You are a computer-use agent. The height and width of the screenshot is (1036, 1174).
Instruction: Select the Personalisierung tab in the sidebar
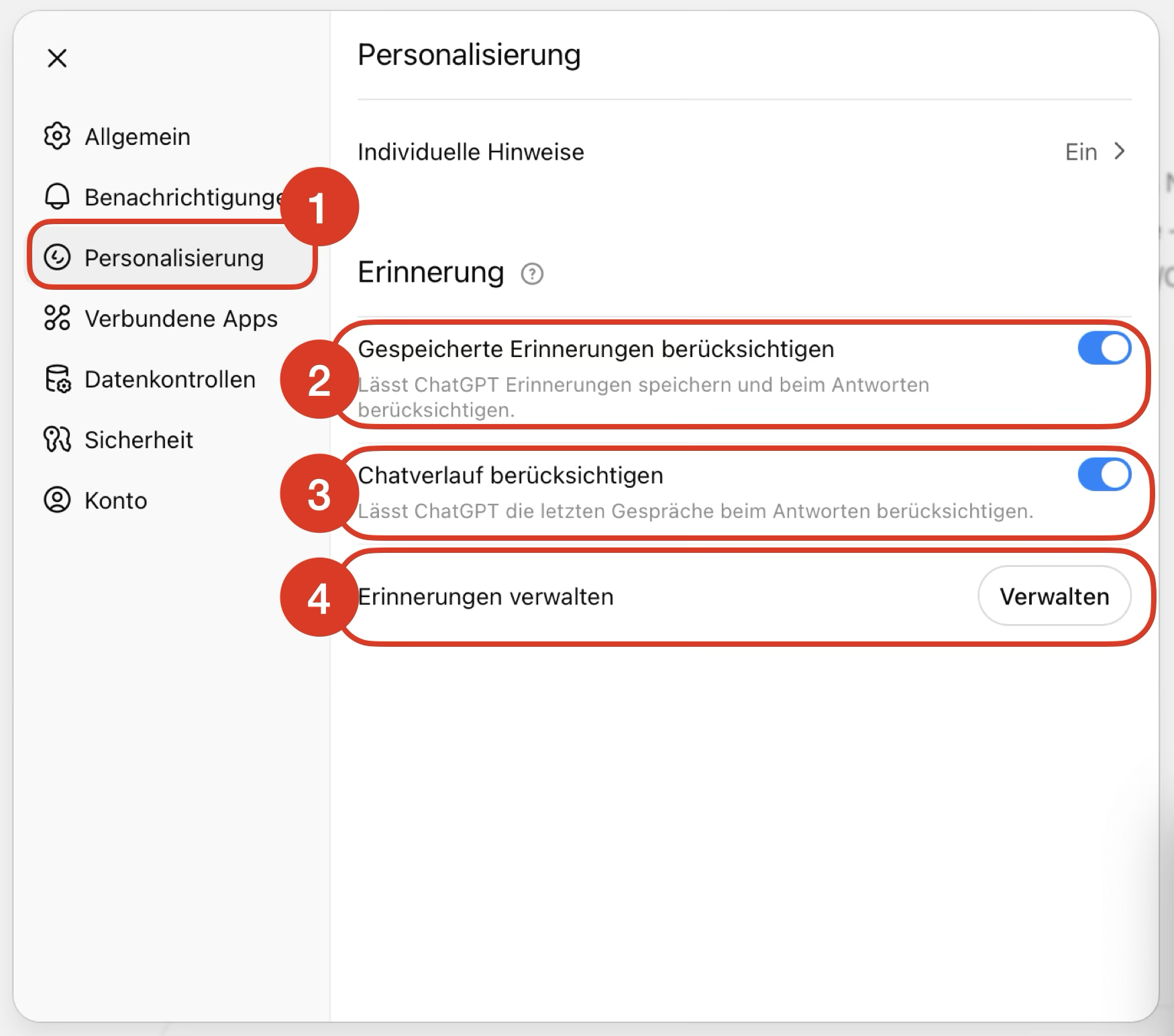coord(174,258)
